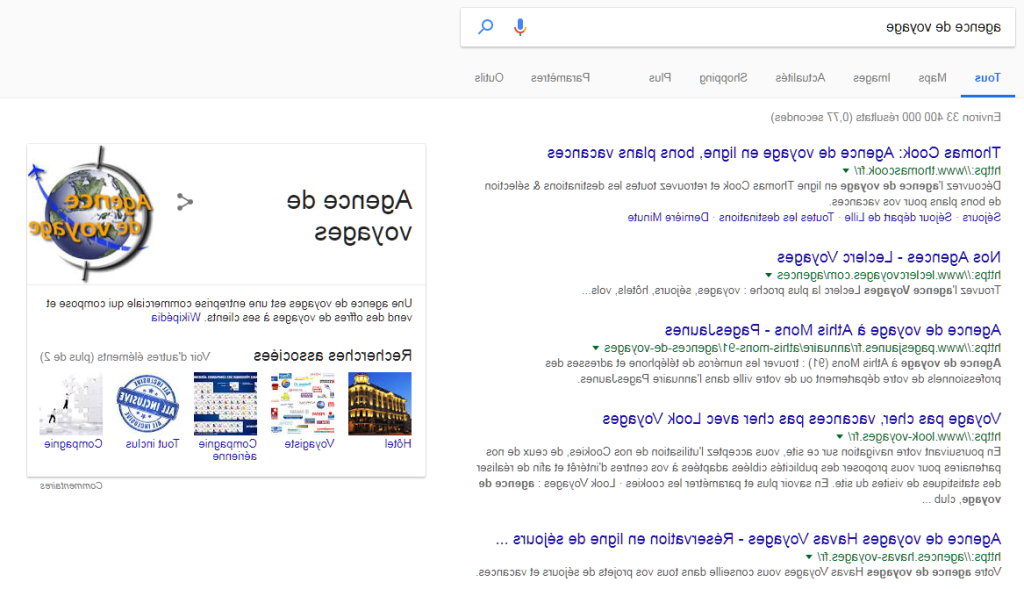Open 'Toutes les destinations' sitelink
1024x589 pixels.
776,217
